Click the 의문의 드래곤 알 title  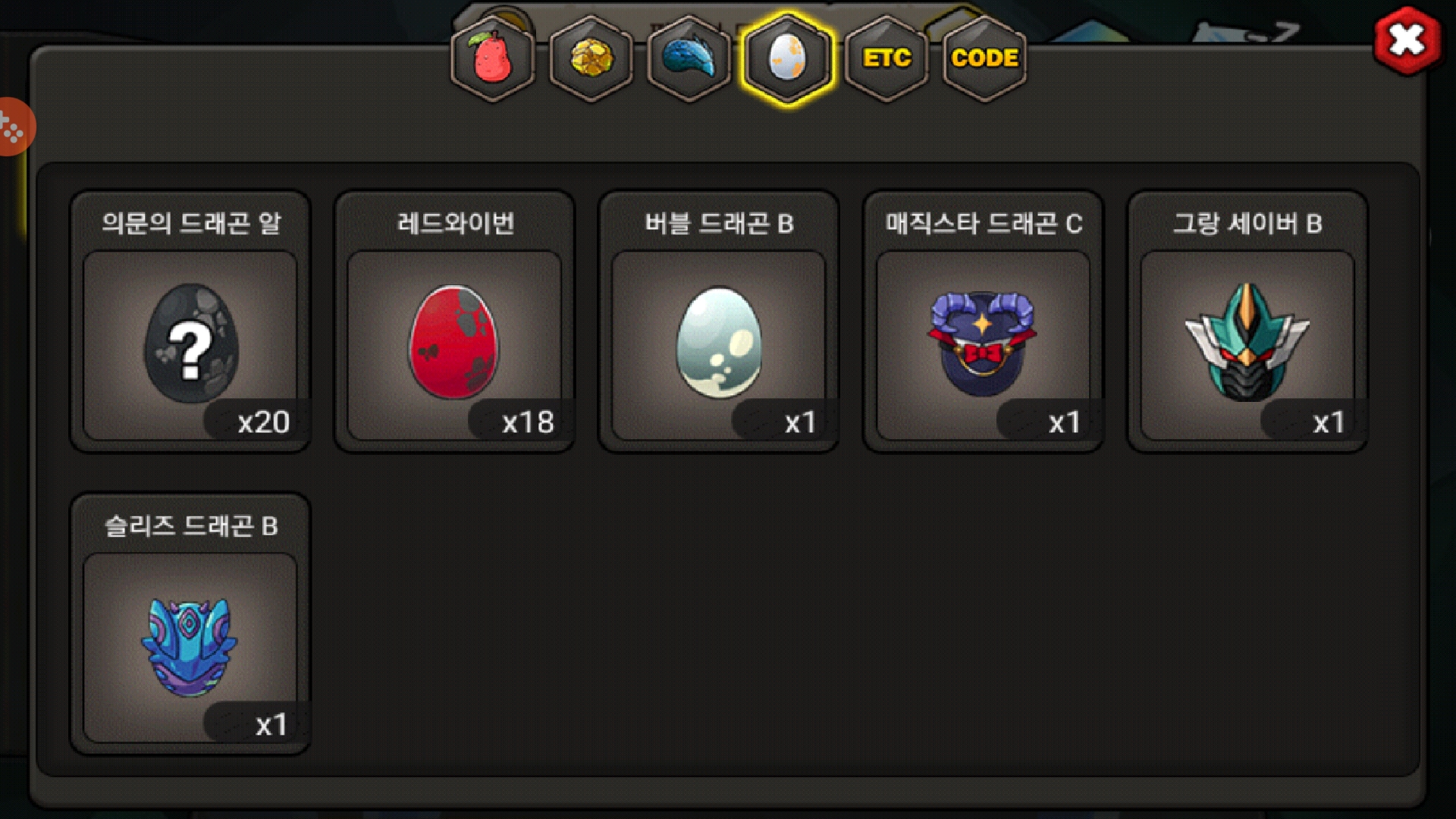191,223
